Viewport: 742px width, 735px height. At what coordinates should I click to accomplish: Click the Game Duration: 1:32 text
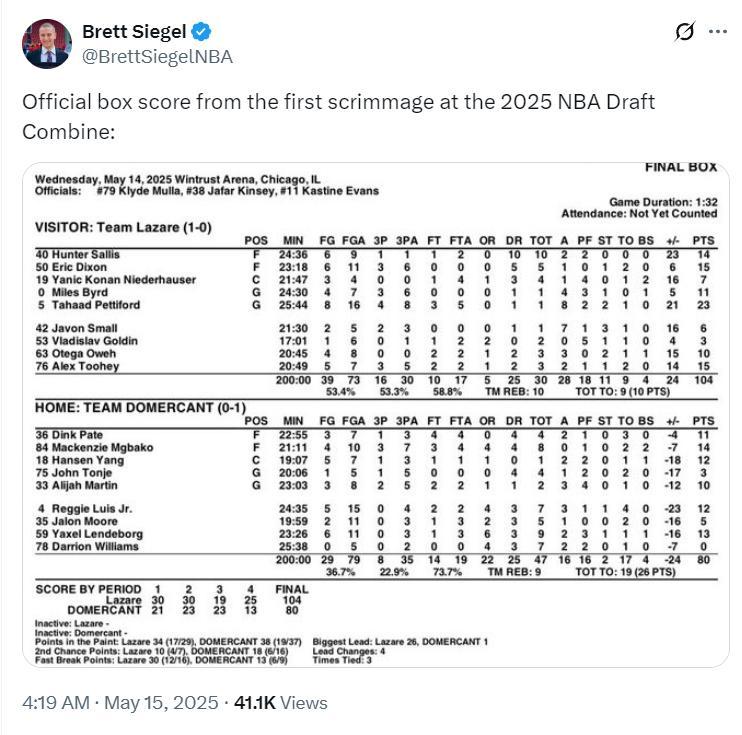[x=662, y=201]
